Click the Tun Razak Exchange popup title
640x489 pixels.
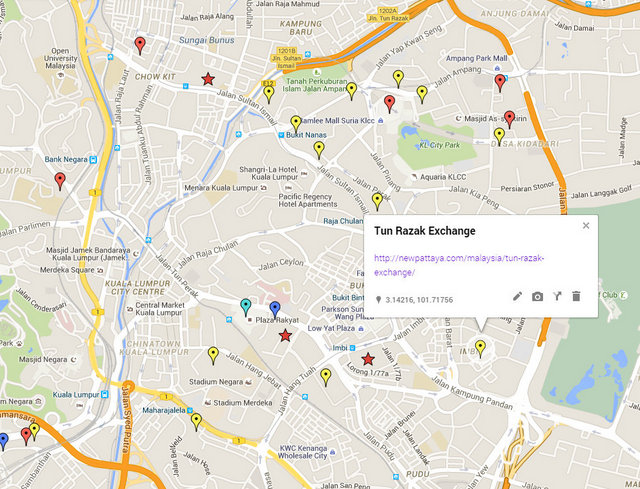coord(424,231)
